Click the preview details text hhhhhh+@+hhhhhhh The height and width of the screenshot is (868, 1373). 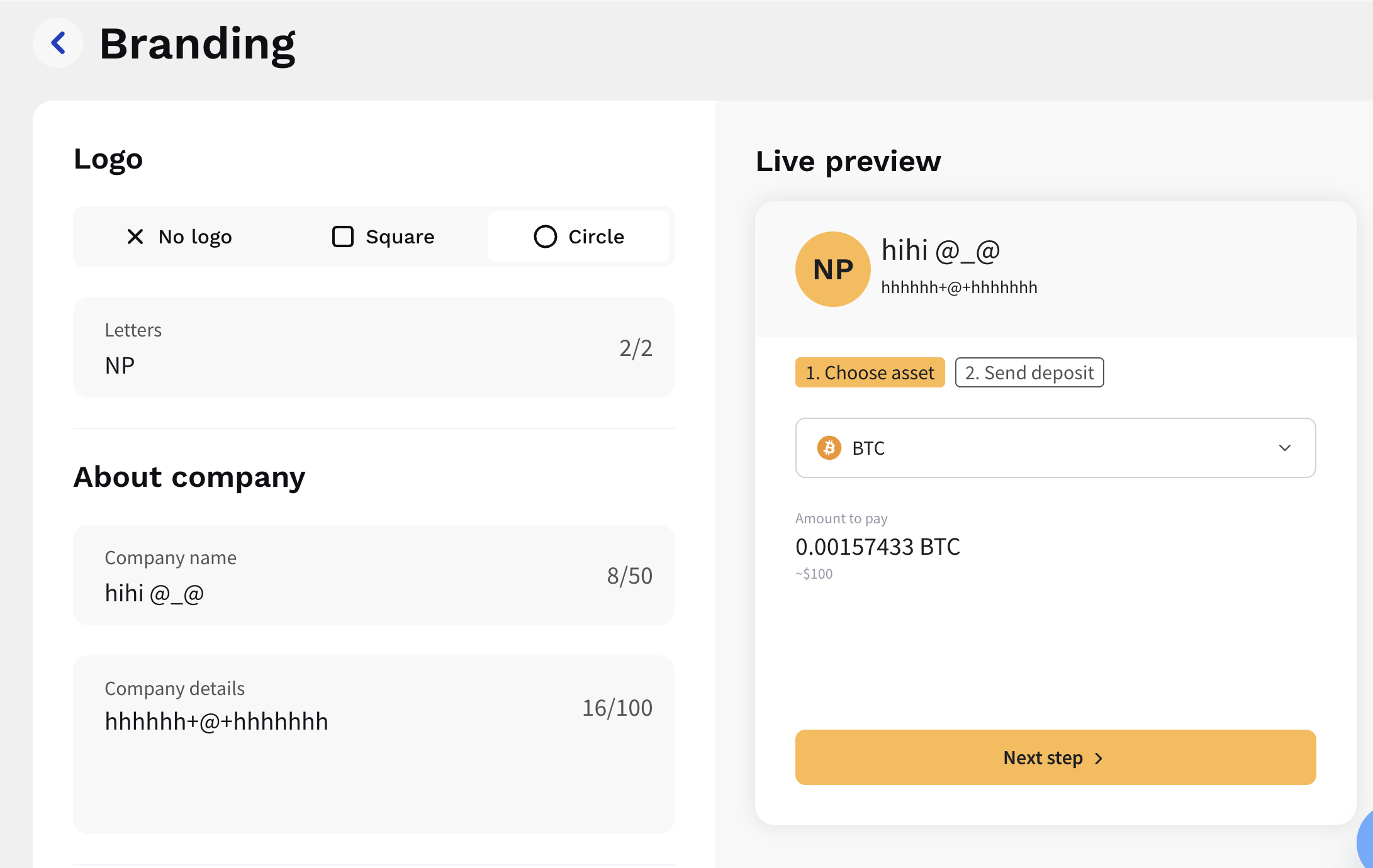[959, 287]
